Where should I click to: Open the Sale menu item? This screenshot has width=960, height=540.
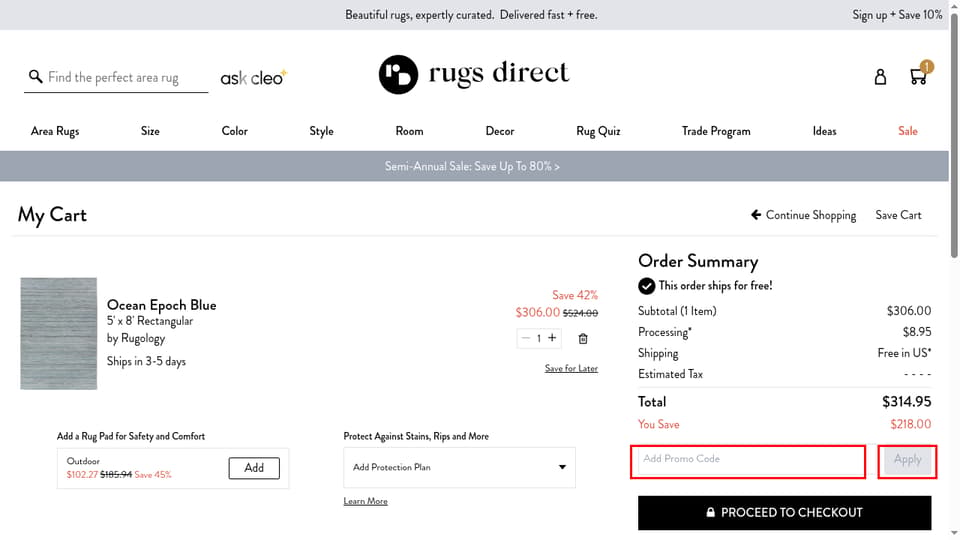tap(907, 131)
